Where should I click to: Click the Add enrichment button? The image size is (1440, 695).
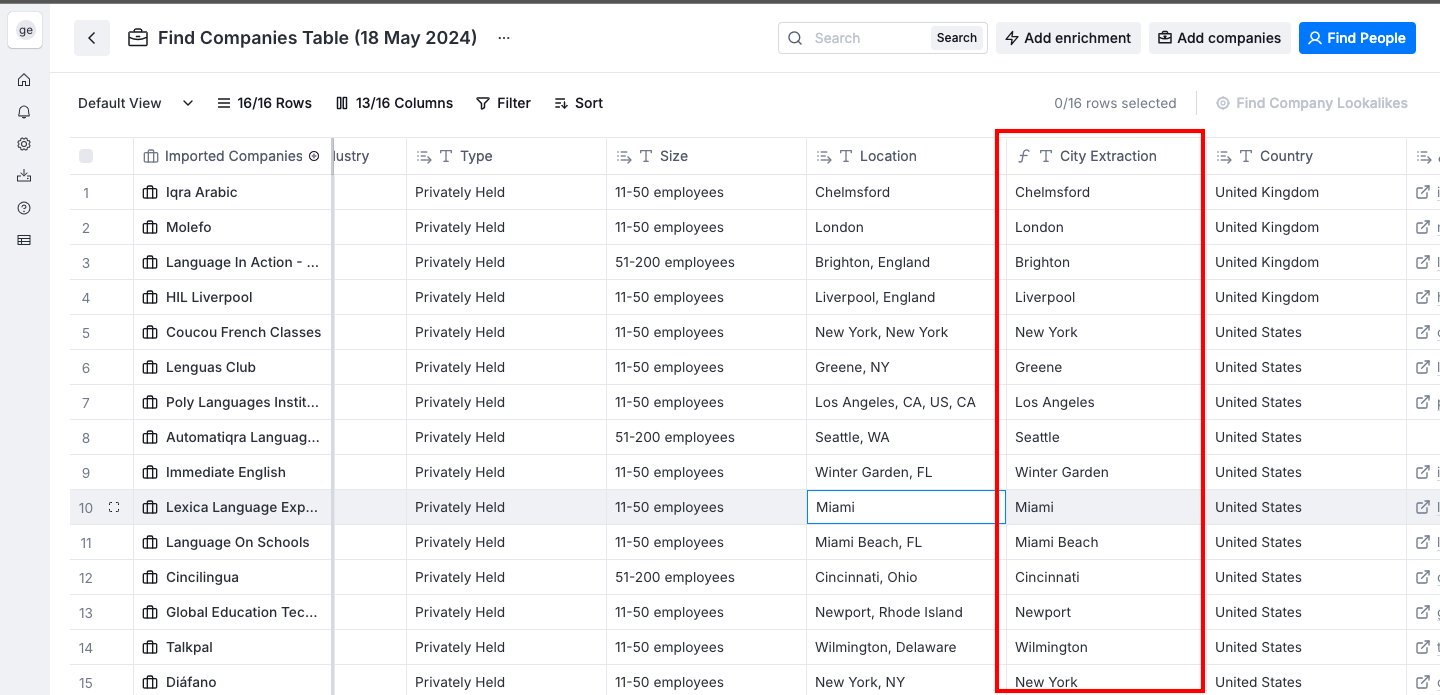coord(1067,38)
